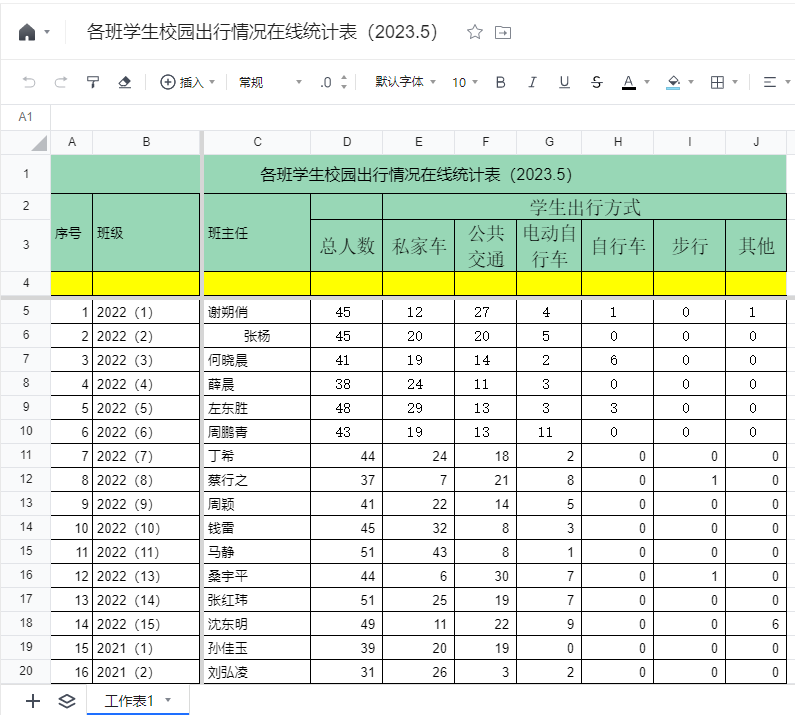Click the A1 cell name box
Screen dimensions: 795x715
(25, 117)
